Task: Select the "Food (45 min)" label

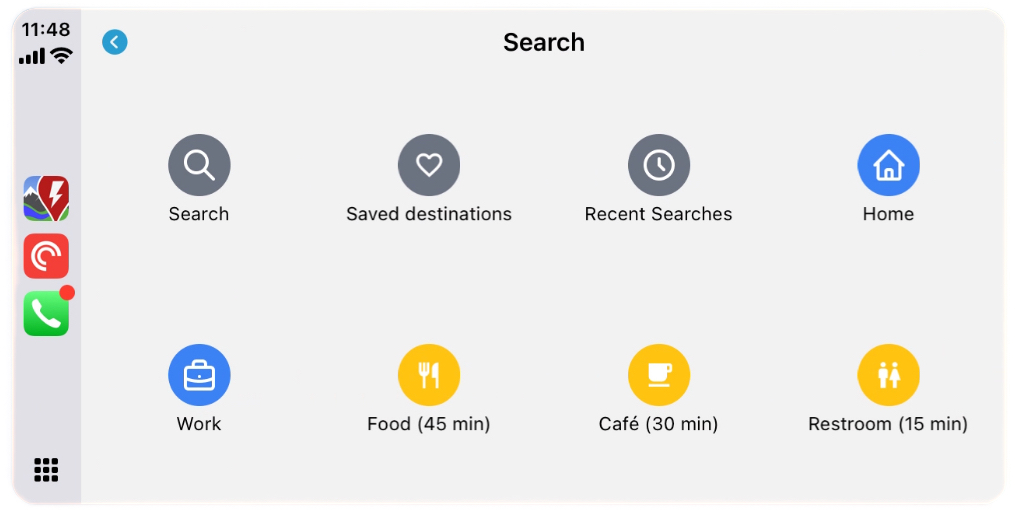Action: (x=429, y=424)
